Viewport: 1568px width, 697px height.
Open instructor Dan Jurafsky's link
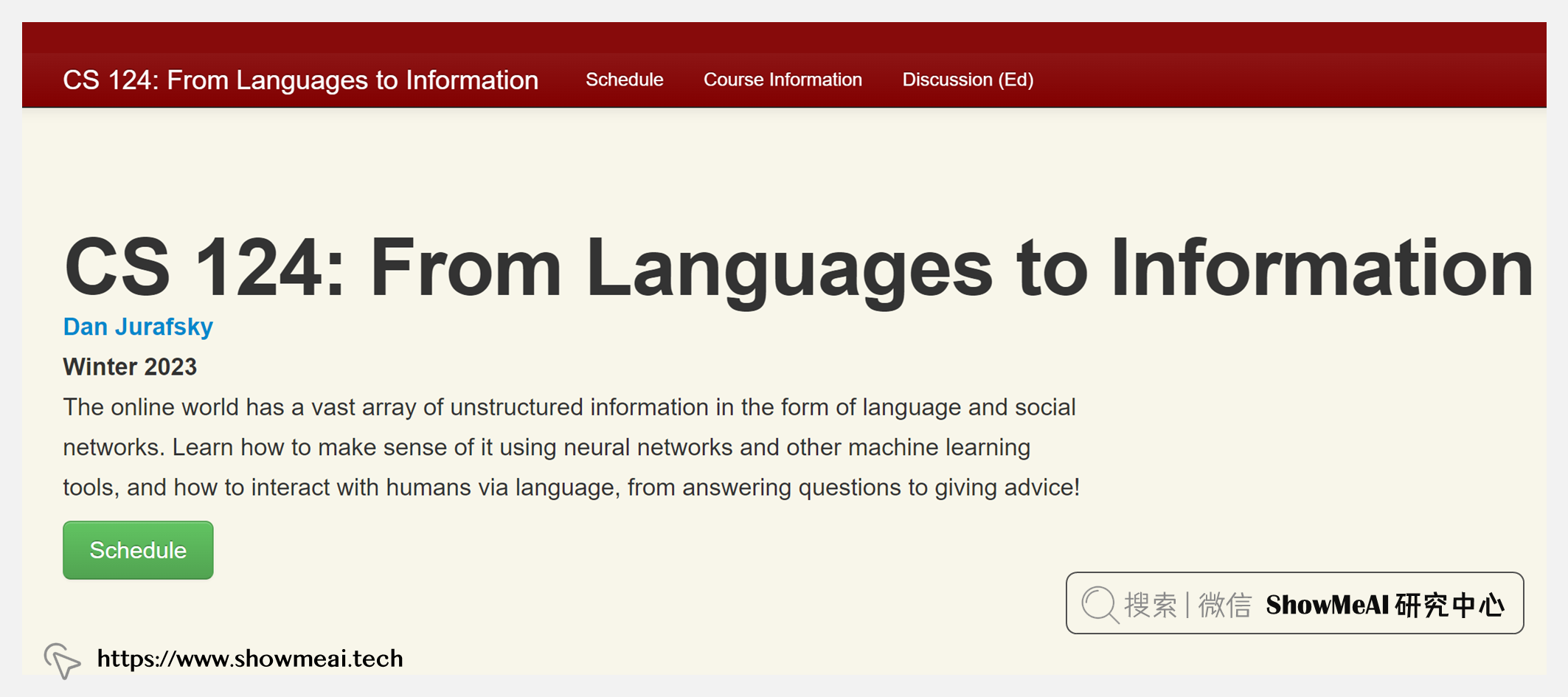click(138, 327)
